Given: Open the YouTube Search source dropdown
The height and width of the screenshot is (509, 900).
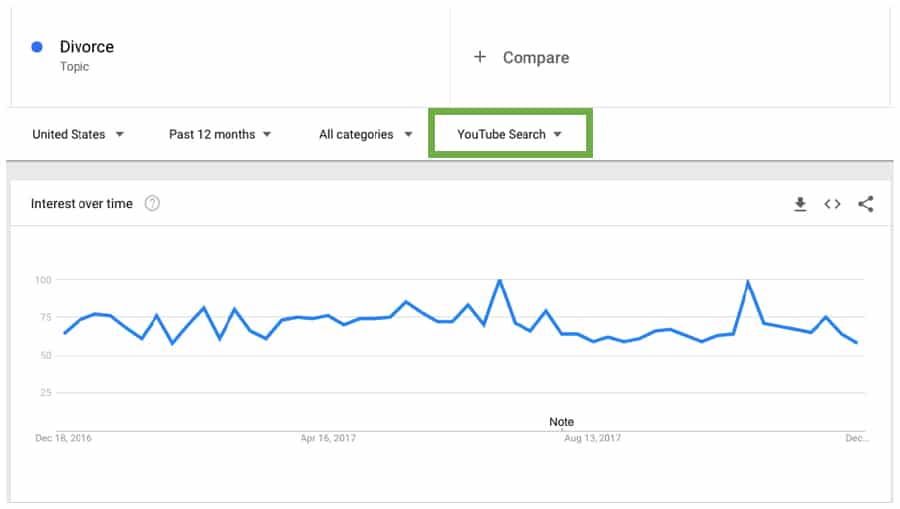Looking at the screenshot, I should [510, 134].
